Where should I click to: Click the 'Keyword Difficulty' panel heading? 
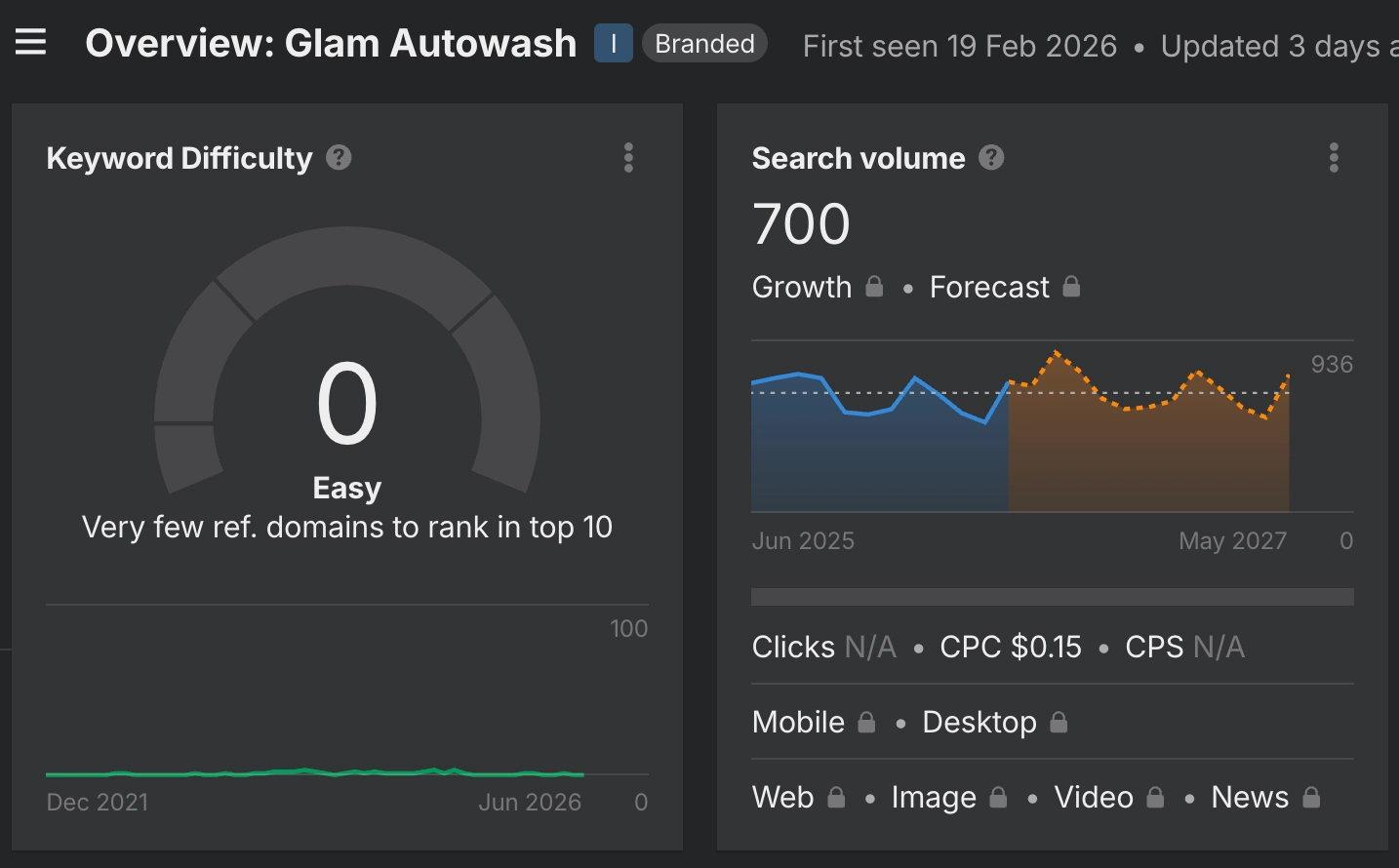(x=180, y=158)
